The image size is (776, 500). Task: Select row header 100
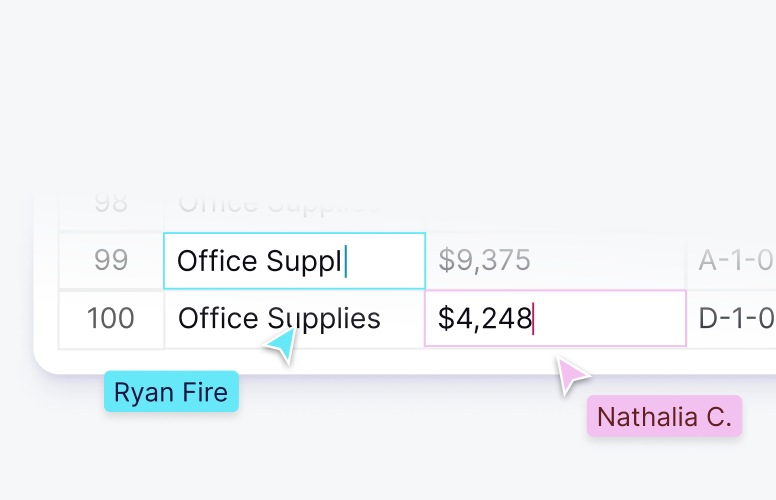pos(111,319)
